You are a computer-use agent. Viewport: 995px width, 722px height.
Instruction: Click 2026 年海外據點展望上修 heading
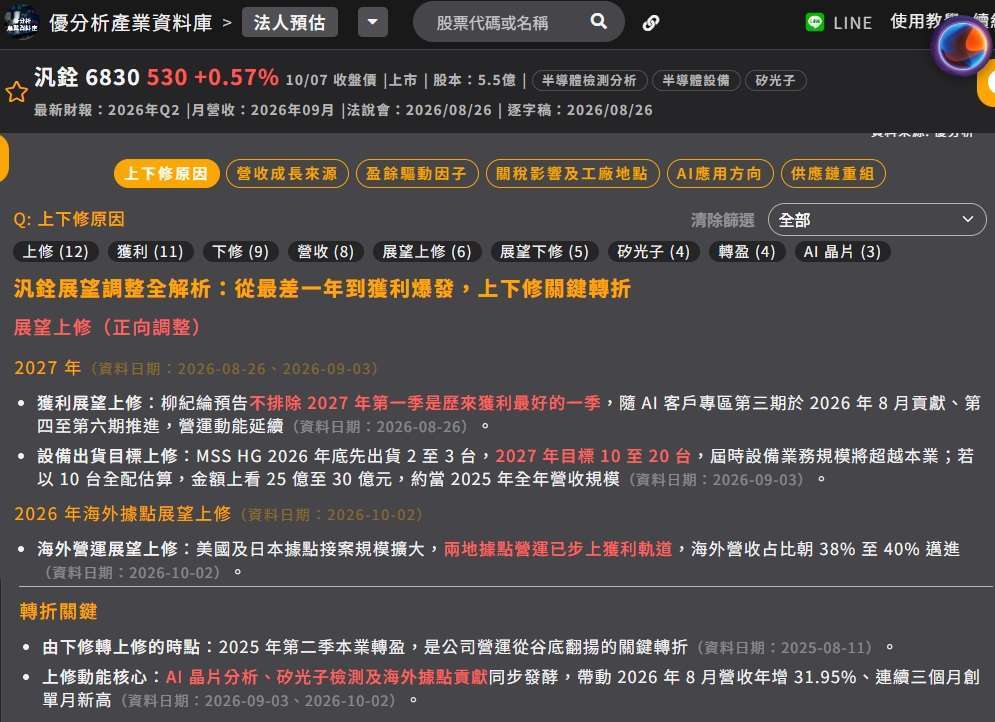click(122, 514)
